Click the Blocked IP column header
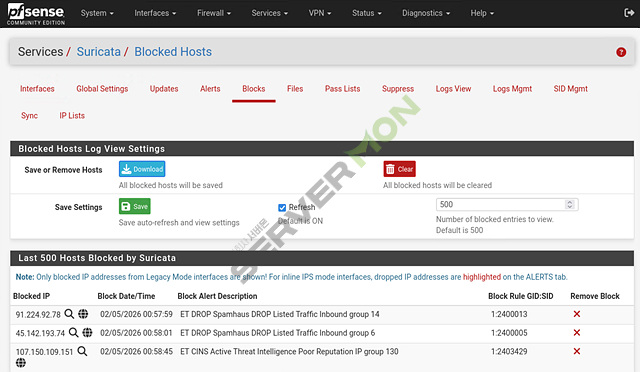The image size is (640, 372). pos(31,296)
